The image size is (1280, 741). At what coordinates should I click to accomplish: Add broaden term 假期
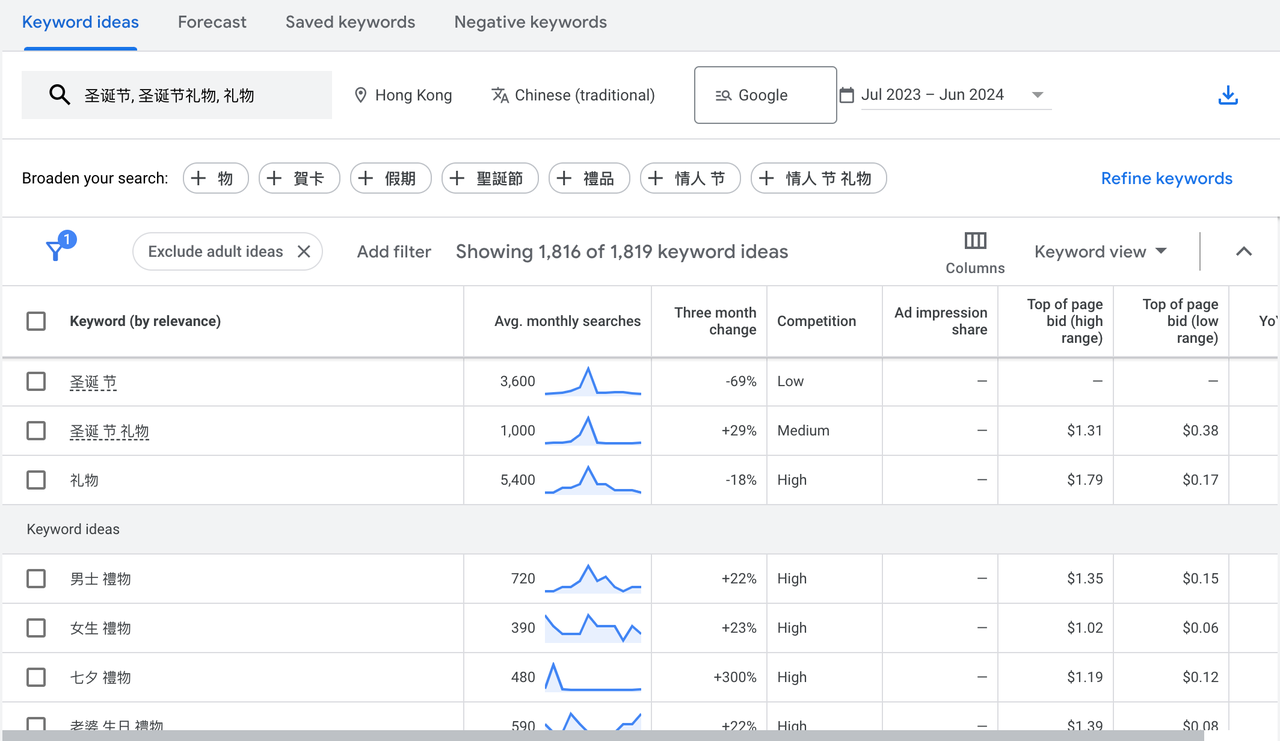[x=391, y=179]
